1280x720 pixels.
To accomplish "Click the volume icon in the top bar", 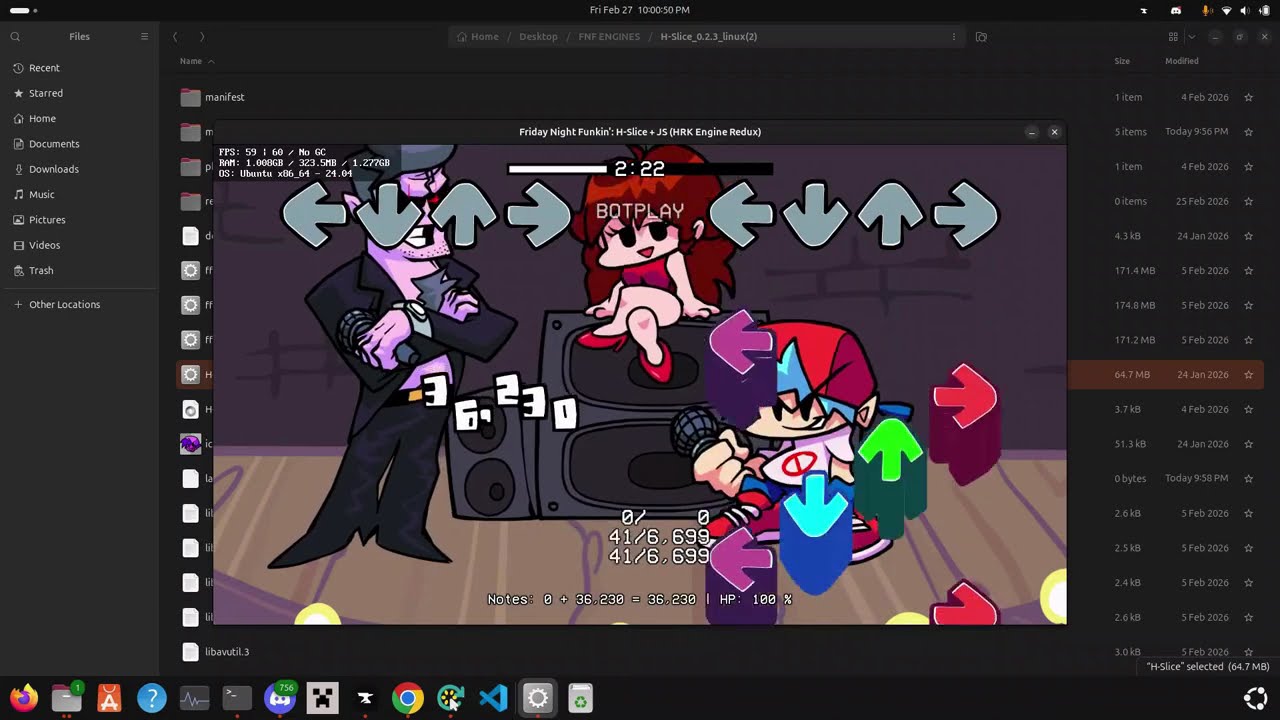I will point(1245,10).
